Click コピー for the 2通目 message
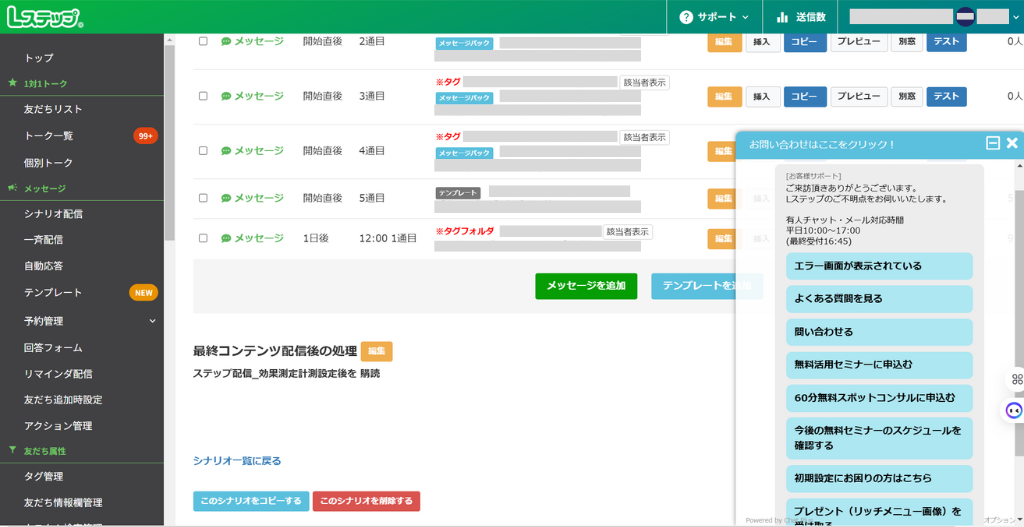This screenshot has width=1024, height=527. tap(805, 42)
